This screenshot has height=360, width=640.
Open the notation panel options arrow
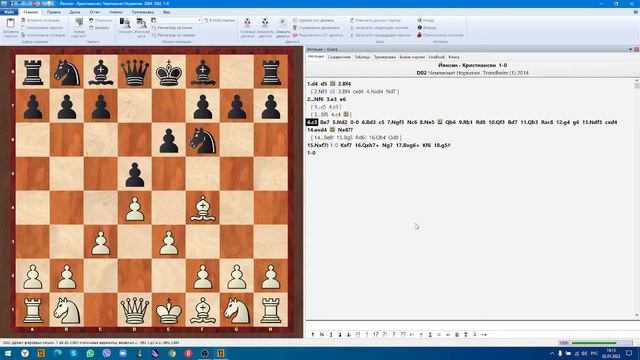630,49
